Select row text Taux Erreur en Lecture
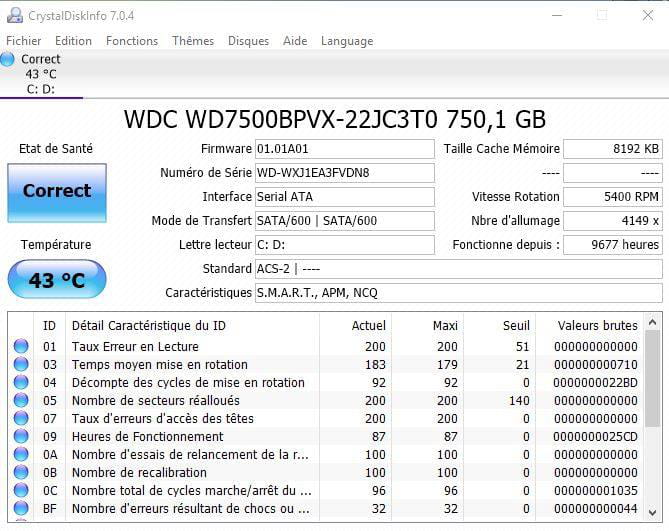This screenshot has height=531, width=669. [135, 346]
